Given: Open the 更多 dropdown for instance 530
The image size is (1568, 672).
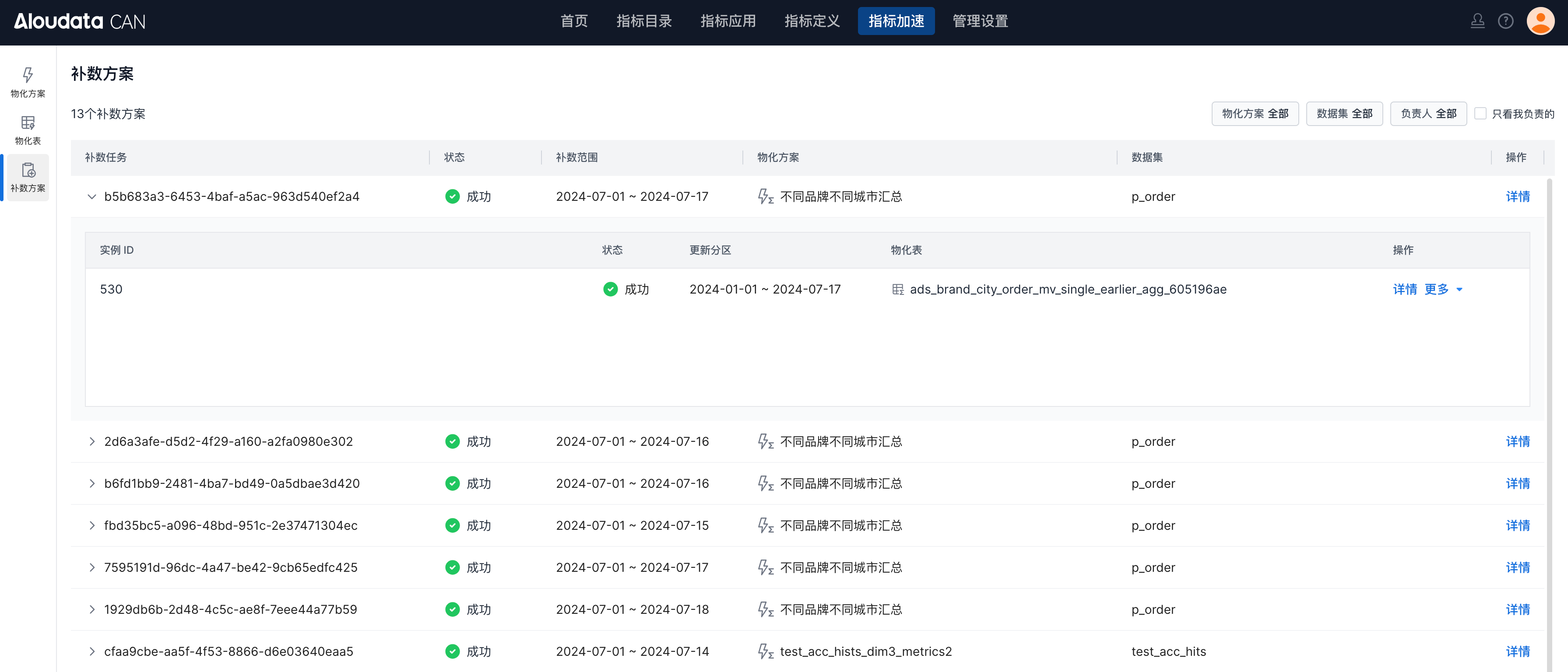Looking at the screenshot, I should (1443, 290).
